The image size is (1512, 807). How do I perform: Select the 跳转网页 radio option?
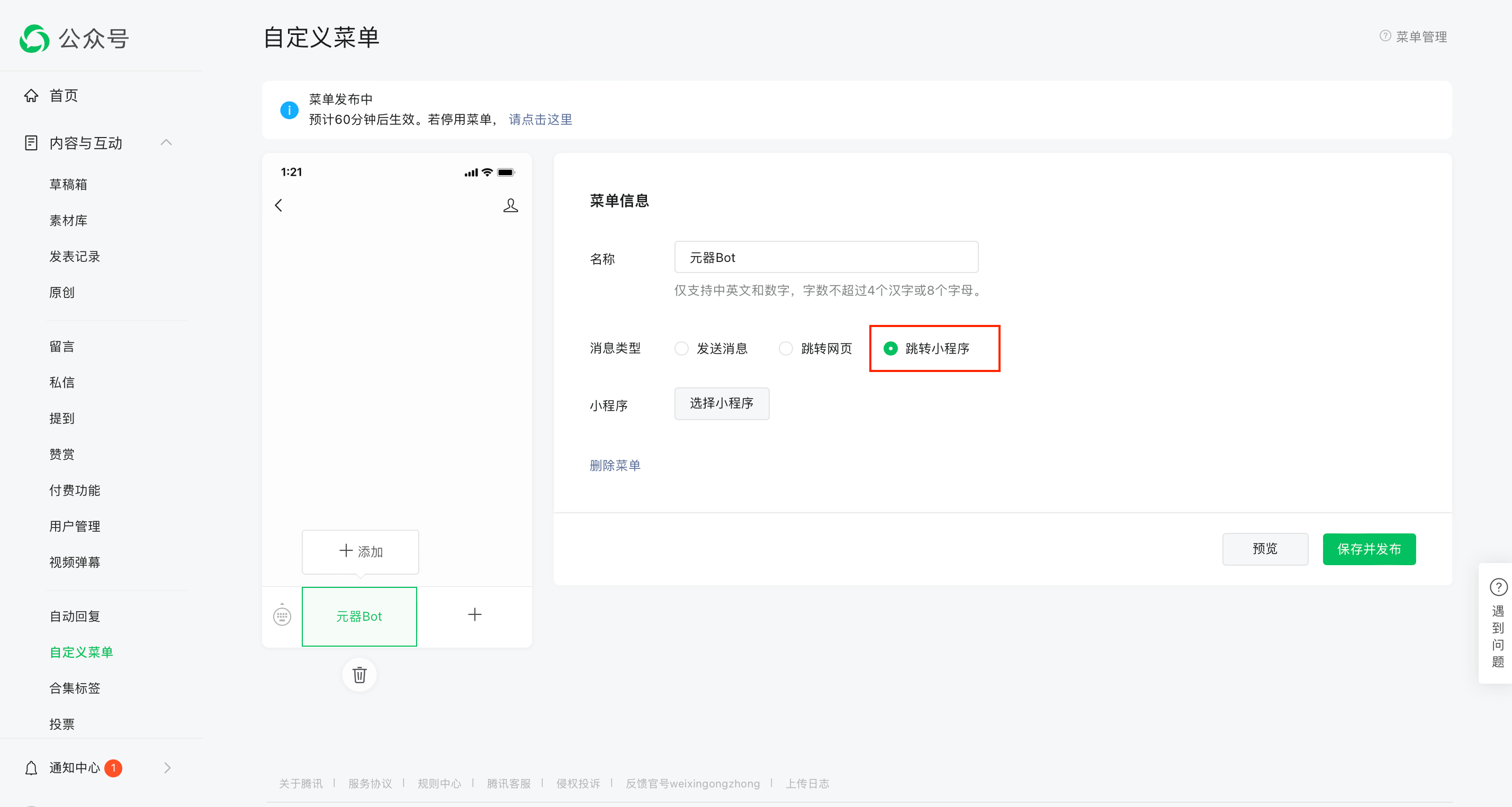(x=786, y=349)
